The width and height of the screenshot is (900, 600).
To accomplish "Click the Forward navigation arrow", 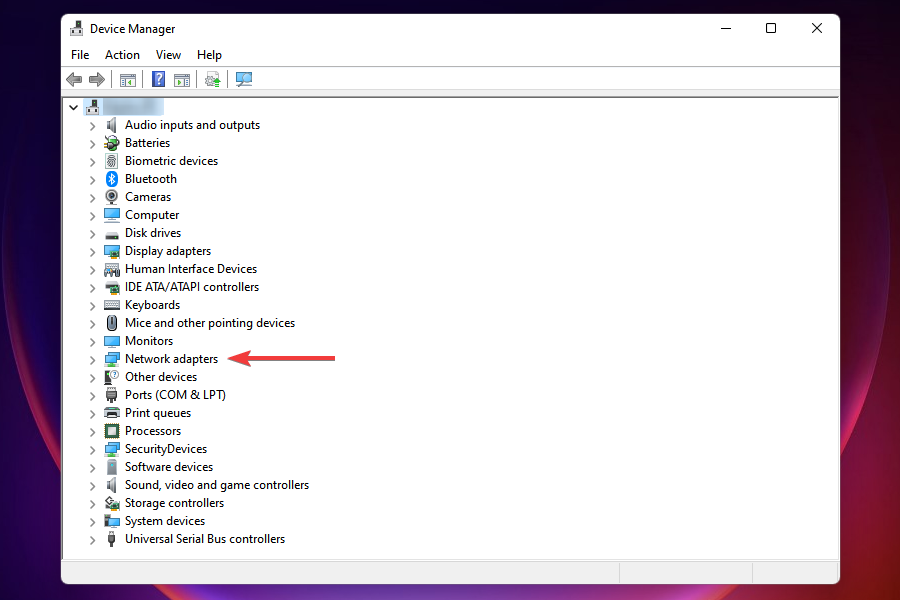I will tap(97, 79).
